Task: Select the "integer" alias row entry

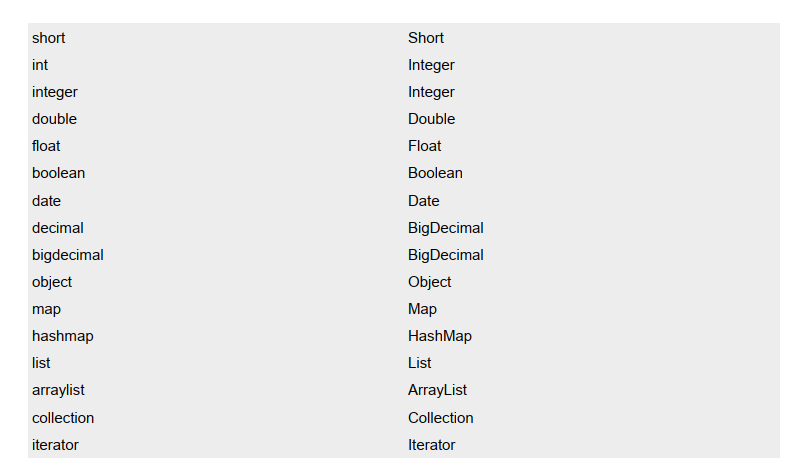Action: (54, 92)
